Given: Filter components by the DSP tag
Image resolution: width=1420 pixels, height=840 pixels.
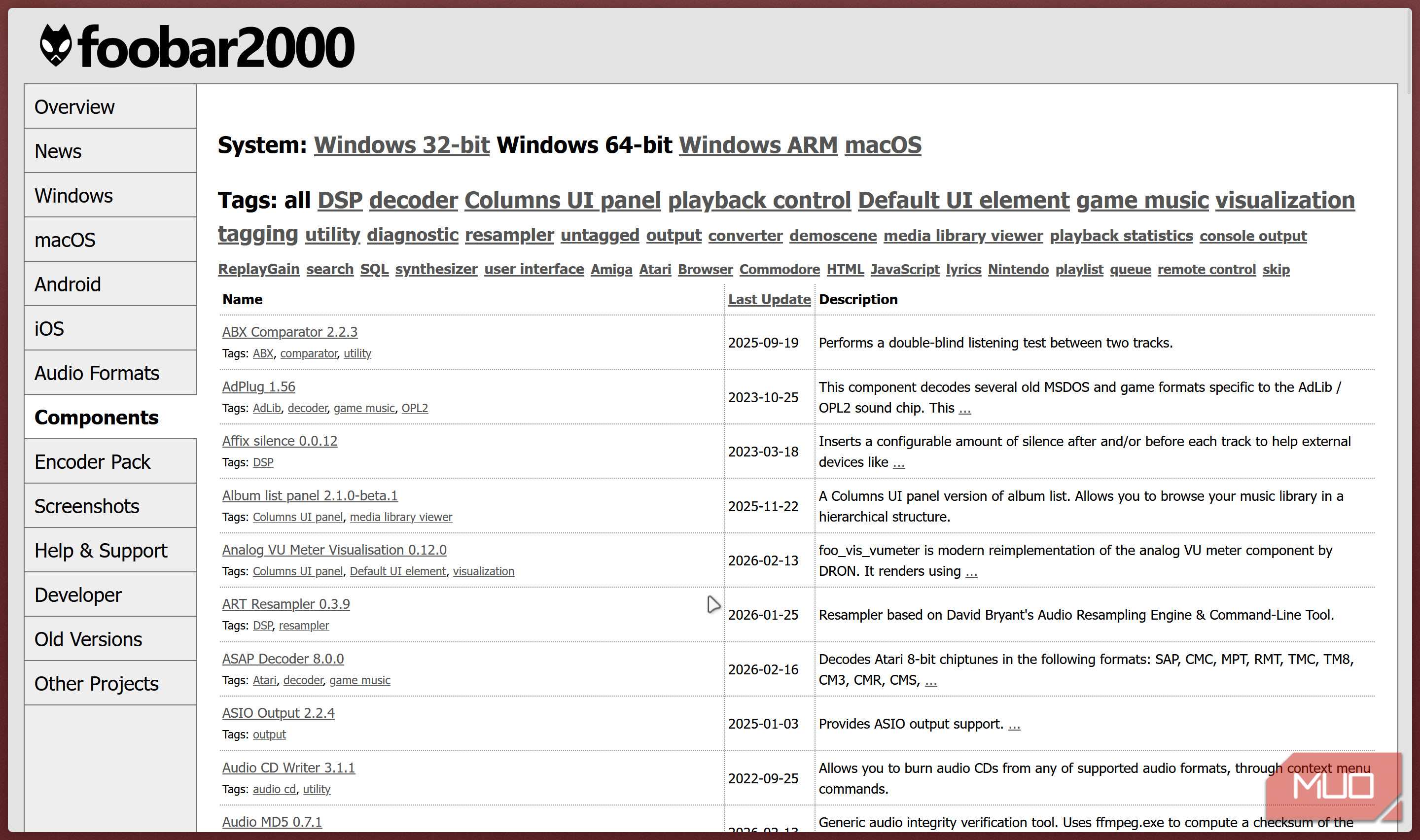Looking at the screenshot, I should [x=340, y=200].
